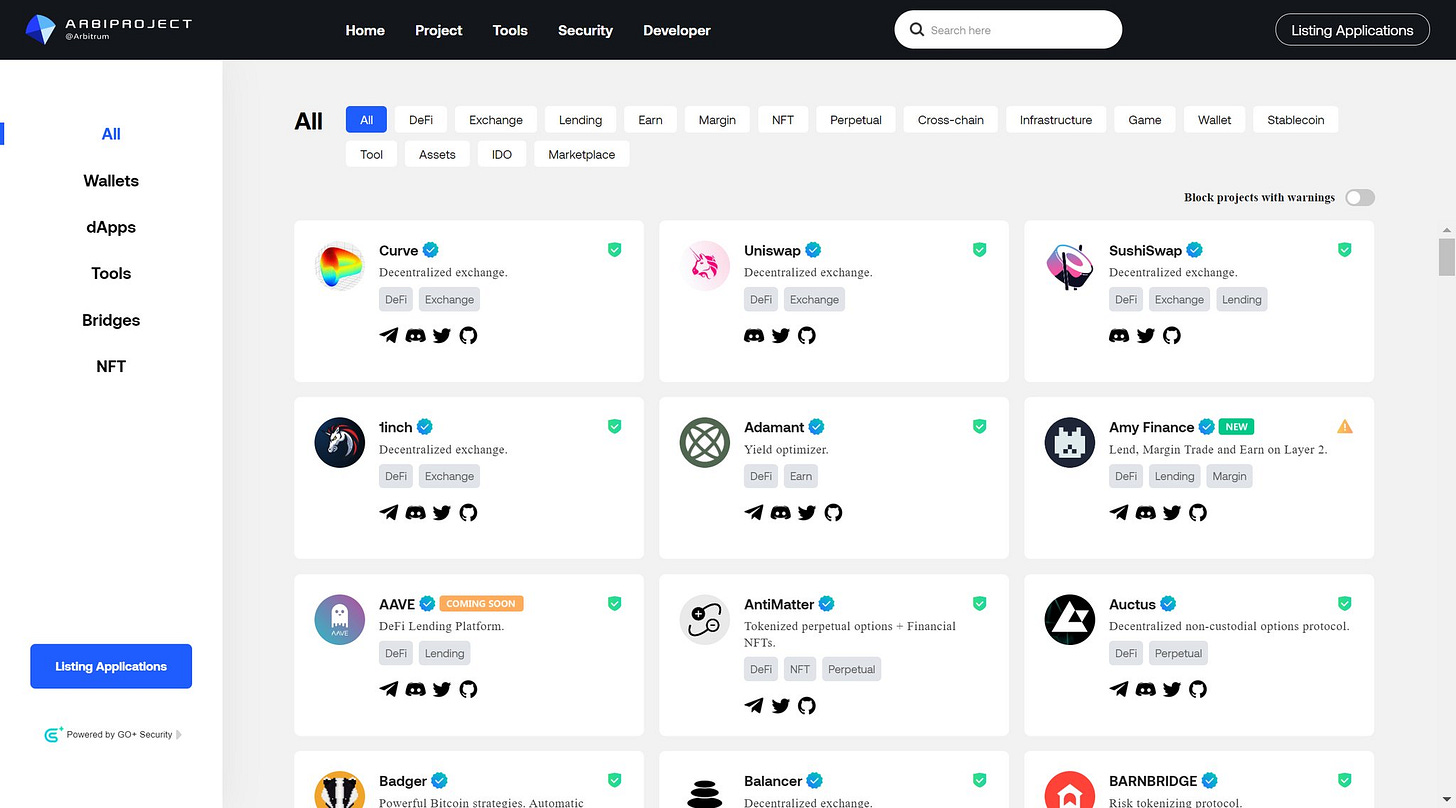Viewport: 1456px width, 808px height.
Task: Click the ArbiProject logo in header
Action: pos(108,29)
